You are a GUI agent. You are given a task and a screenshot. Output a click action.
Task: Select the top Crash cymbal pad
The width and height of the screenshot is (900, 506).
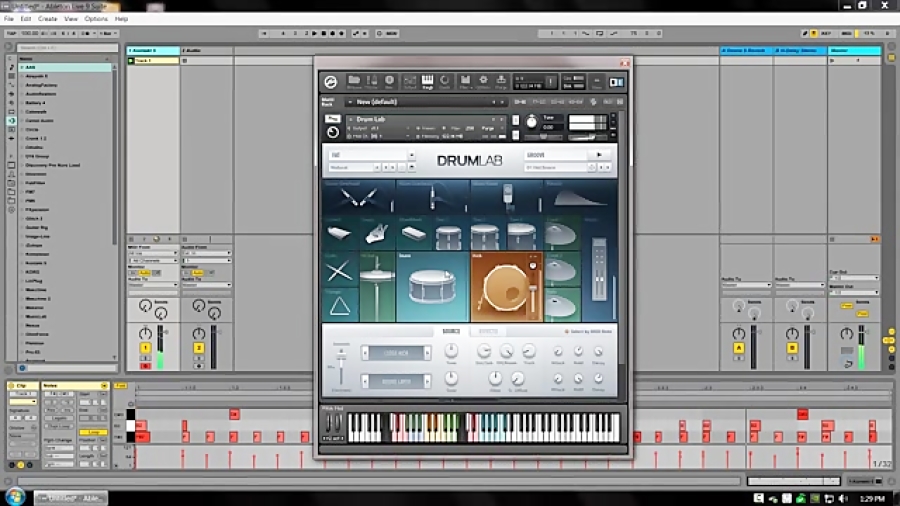coord(562,234)
